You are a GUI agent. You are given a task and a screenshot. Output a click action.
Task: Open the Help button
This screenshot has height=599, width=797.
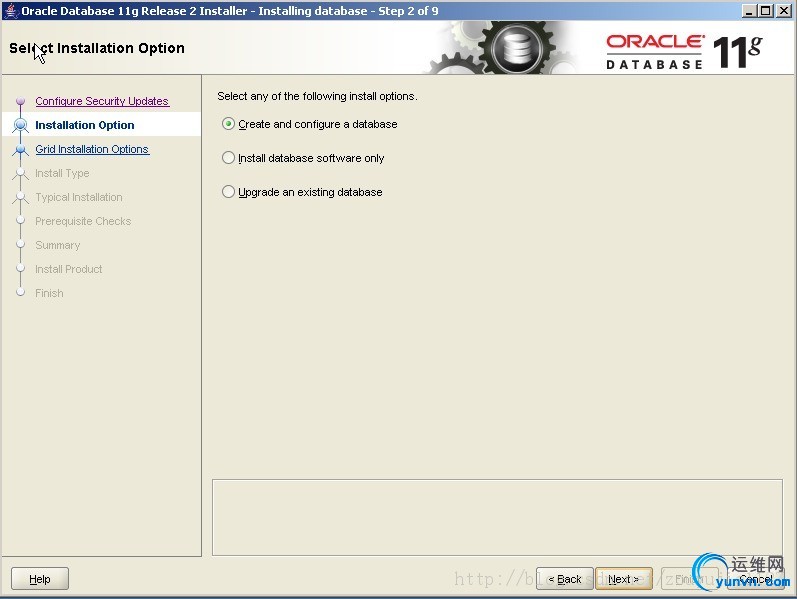(40, 579)
